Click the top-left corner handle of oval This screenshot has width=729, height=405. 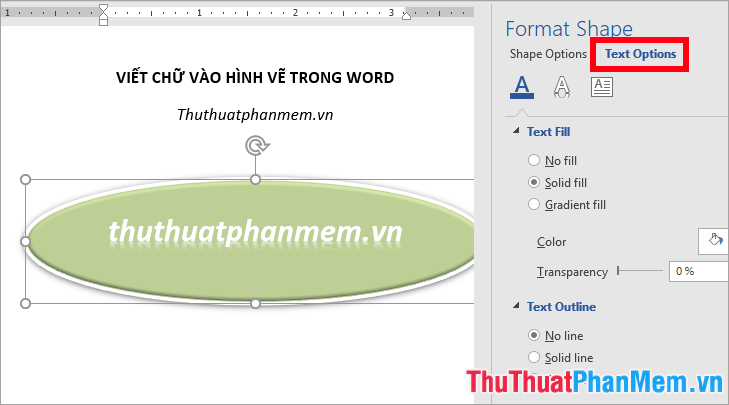tap(26, 179)
